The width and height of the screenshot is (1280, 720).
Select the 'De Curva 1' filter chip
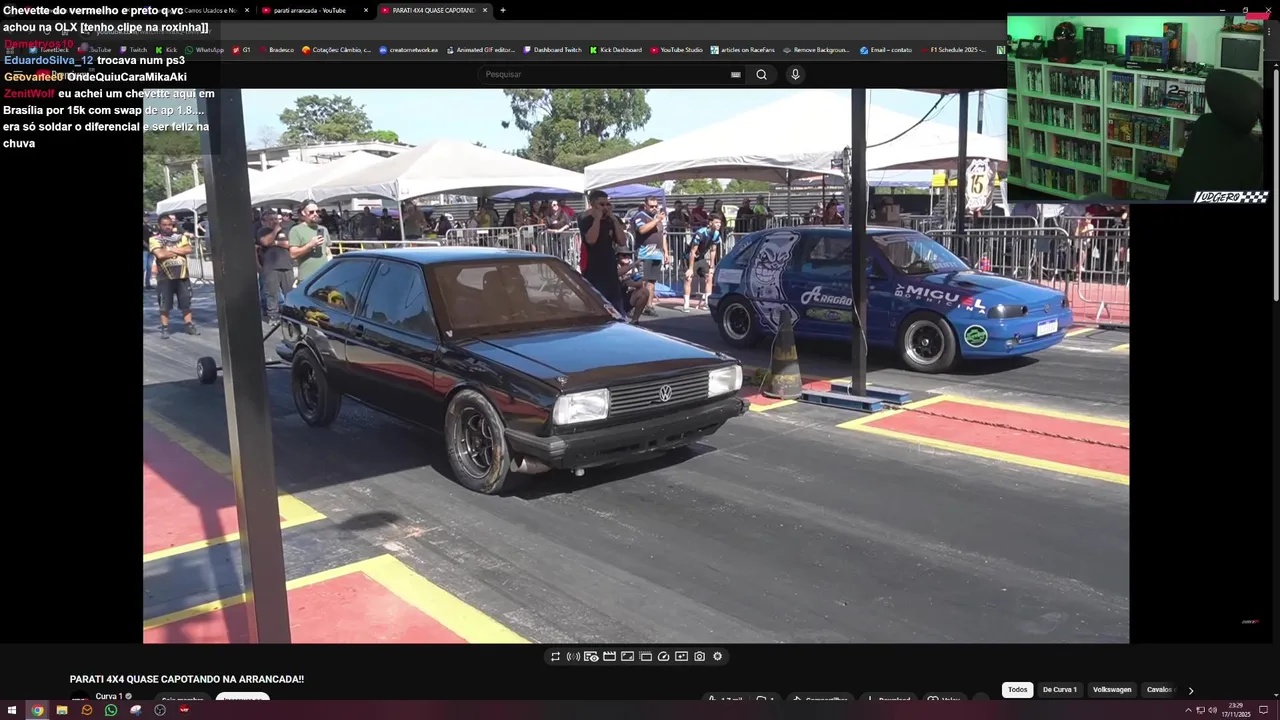click(1060, 690)
